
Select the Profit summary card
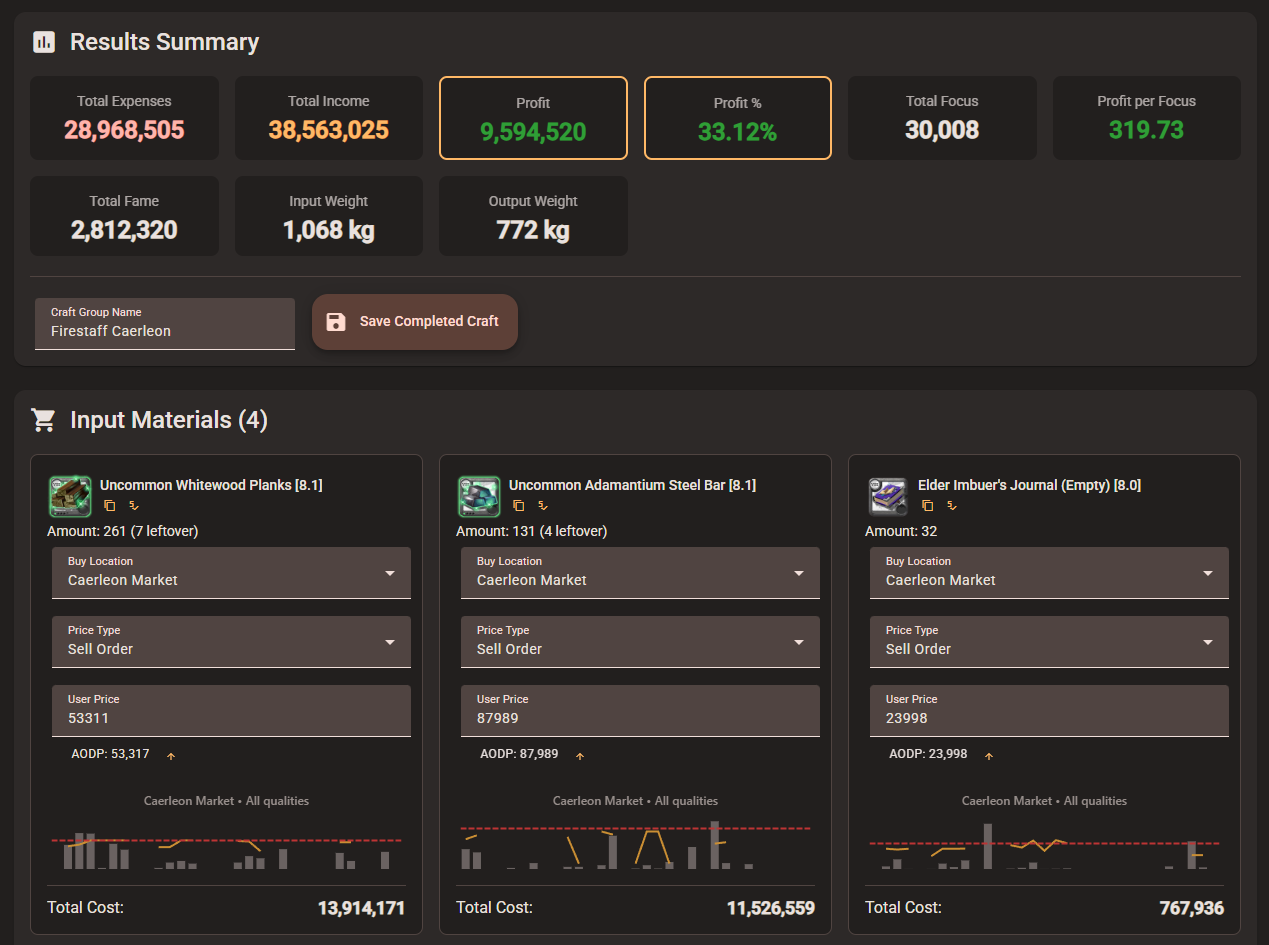pos(533,118)
